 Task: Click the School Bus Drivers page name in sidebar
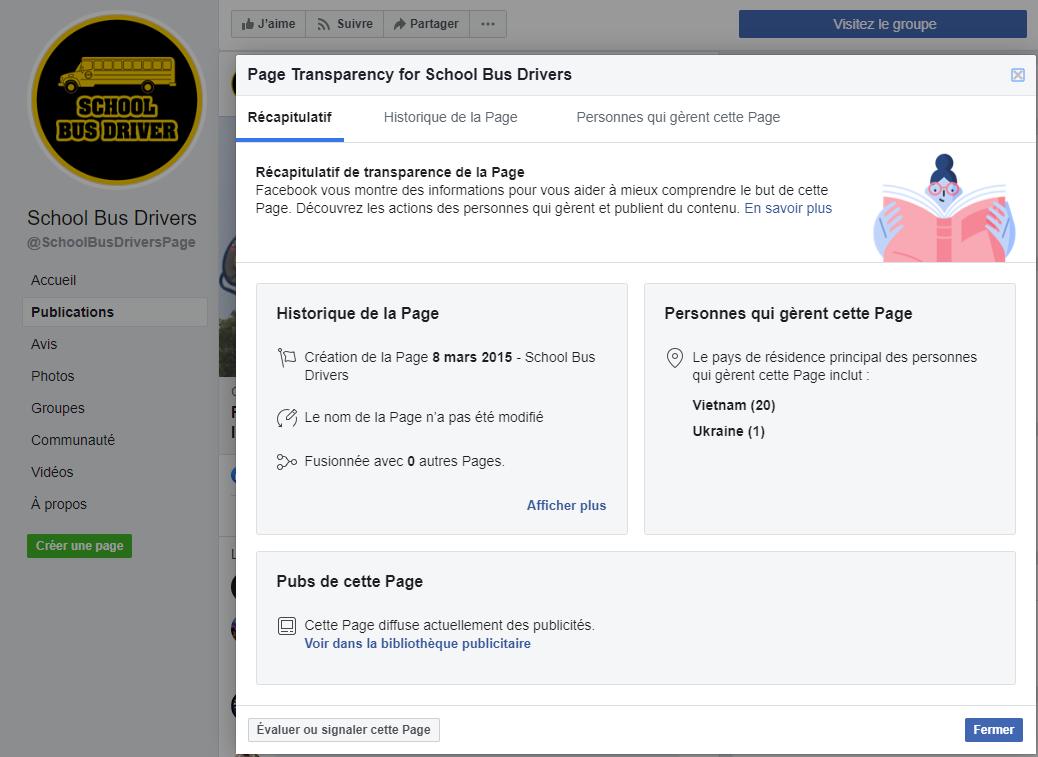pyautogui.click(x=112, y=218)
